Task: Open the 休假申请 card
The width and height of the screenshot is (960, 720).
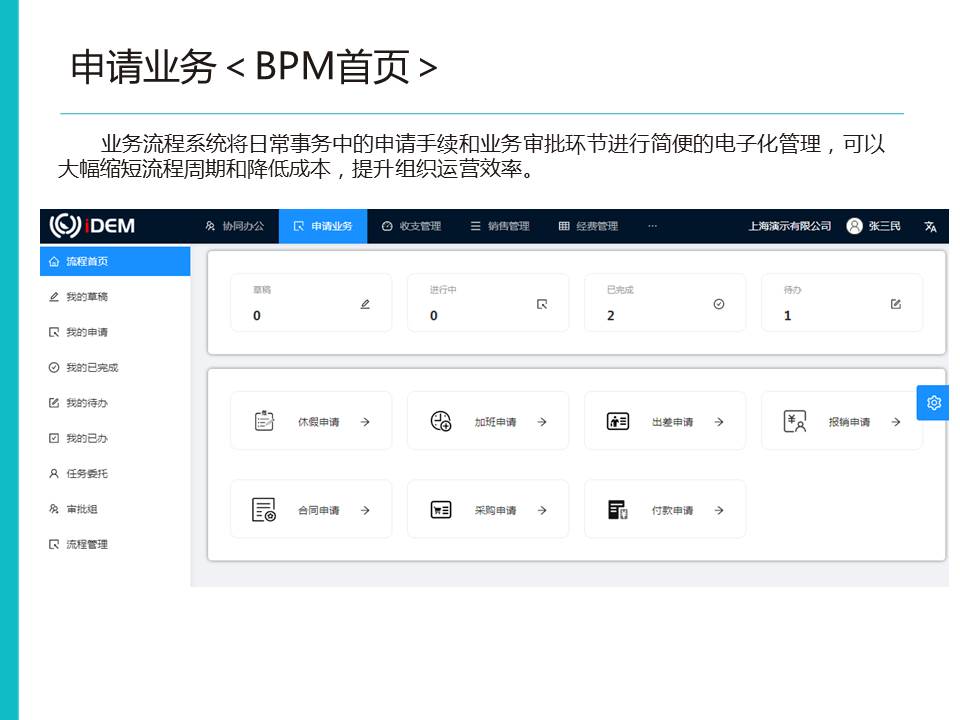Action: click(311, 421)
